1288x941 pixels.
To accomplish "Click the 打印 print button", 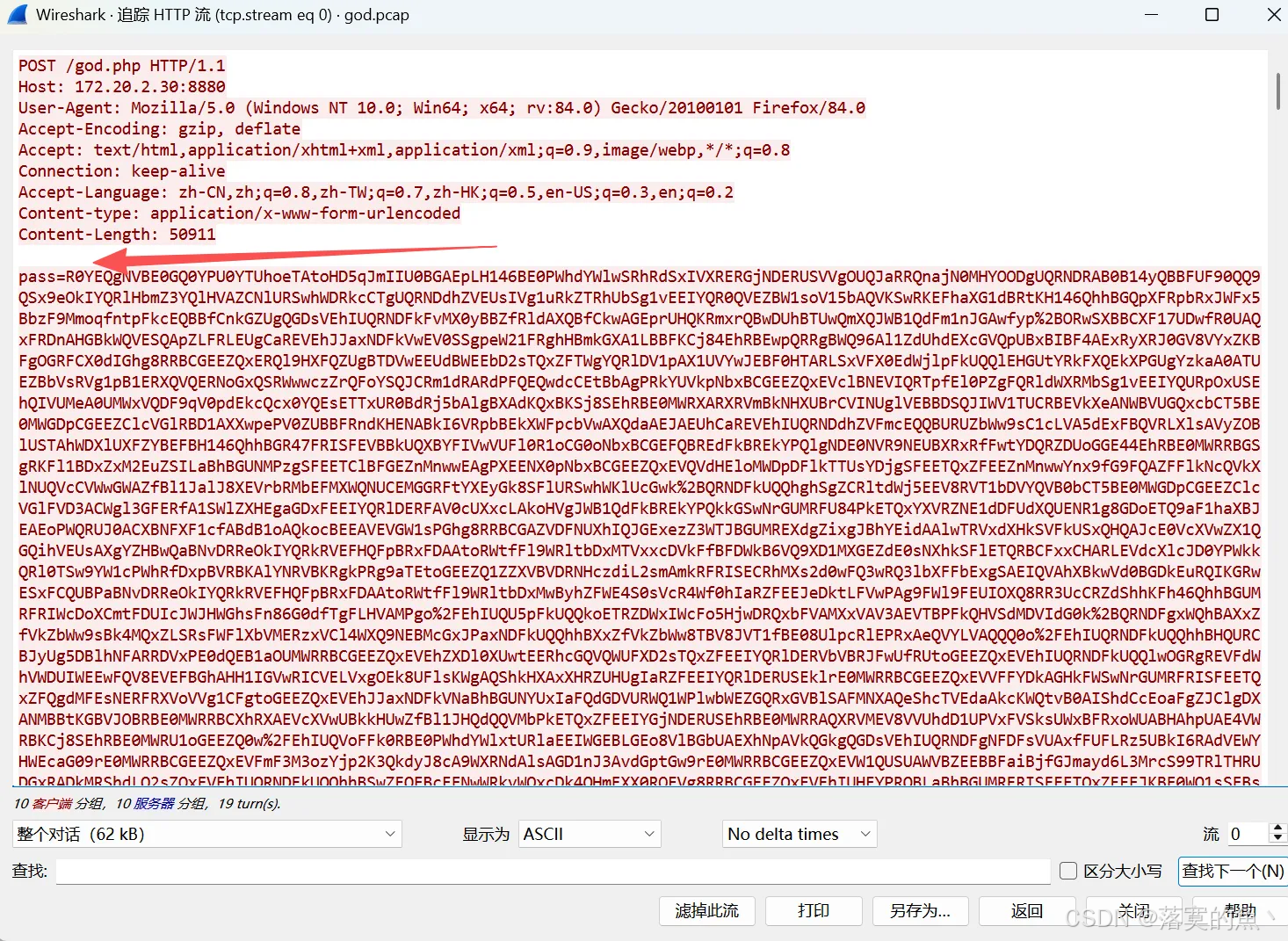I will point(814,911).
